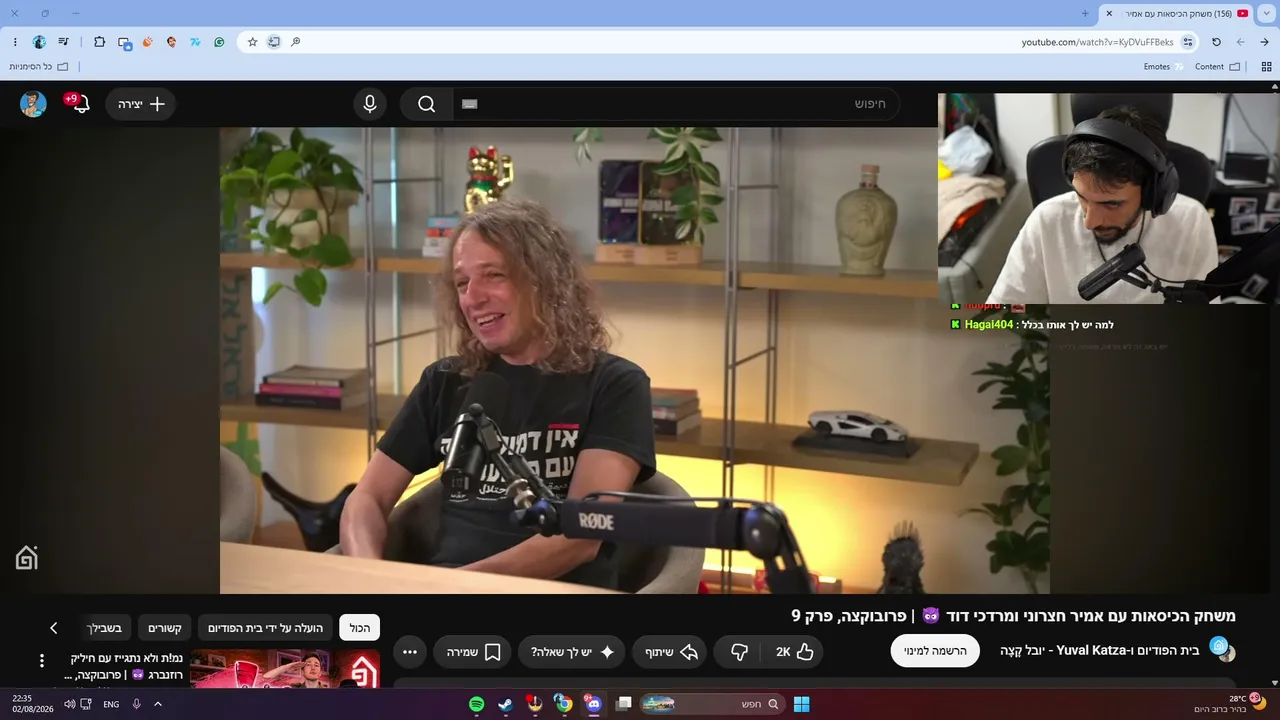
Task: Open the Content bookmarks folder
Action: click(x=1217, y=67)
